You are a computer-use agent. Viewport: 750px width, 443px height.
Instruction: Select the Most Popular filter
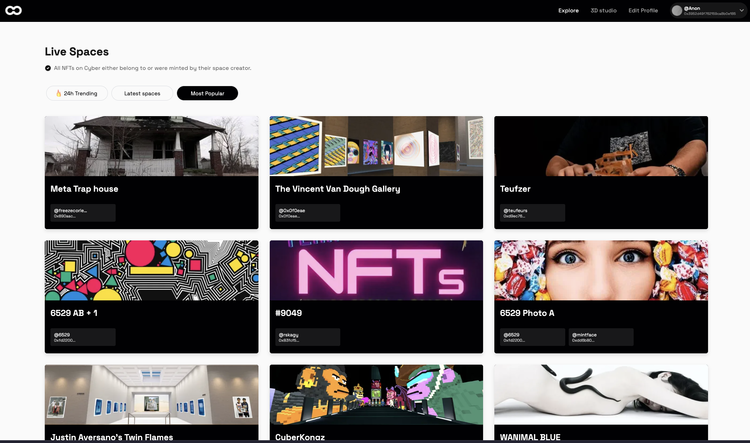207,93
